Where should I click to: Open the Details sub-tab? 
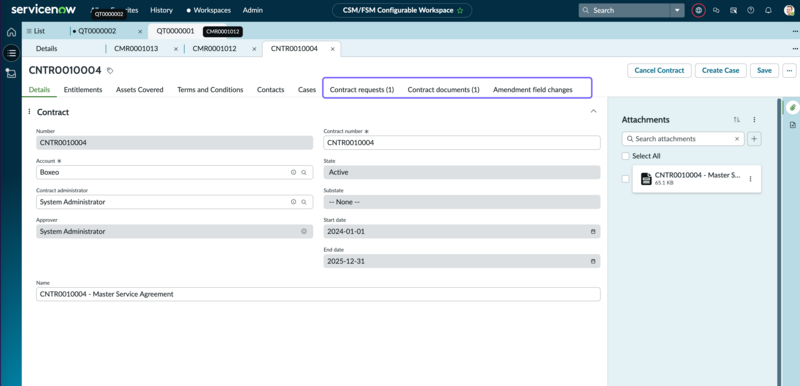tap(46, 49)
